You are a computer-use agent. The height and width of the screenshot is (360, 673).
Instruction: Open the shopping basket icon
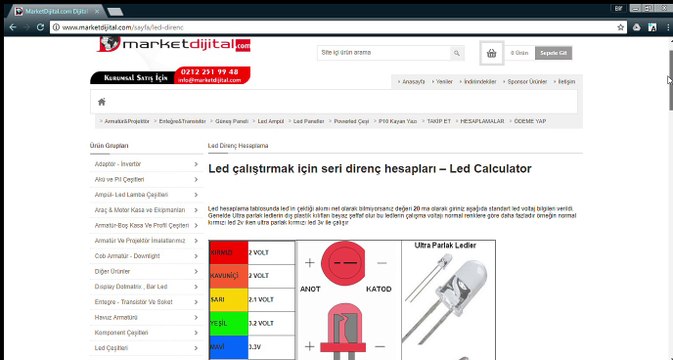click(x=491, y=53)
